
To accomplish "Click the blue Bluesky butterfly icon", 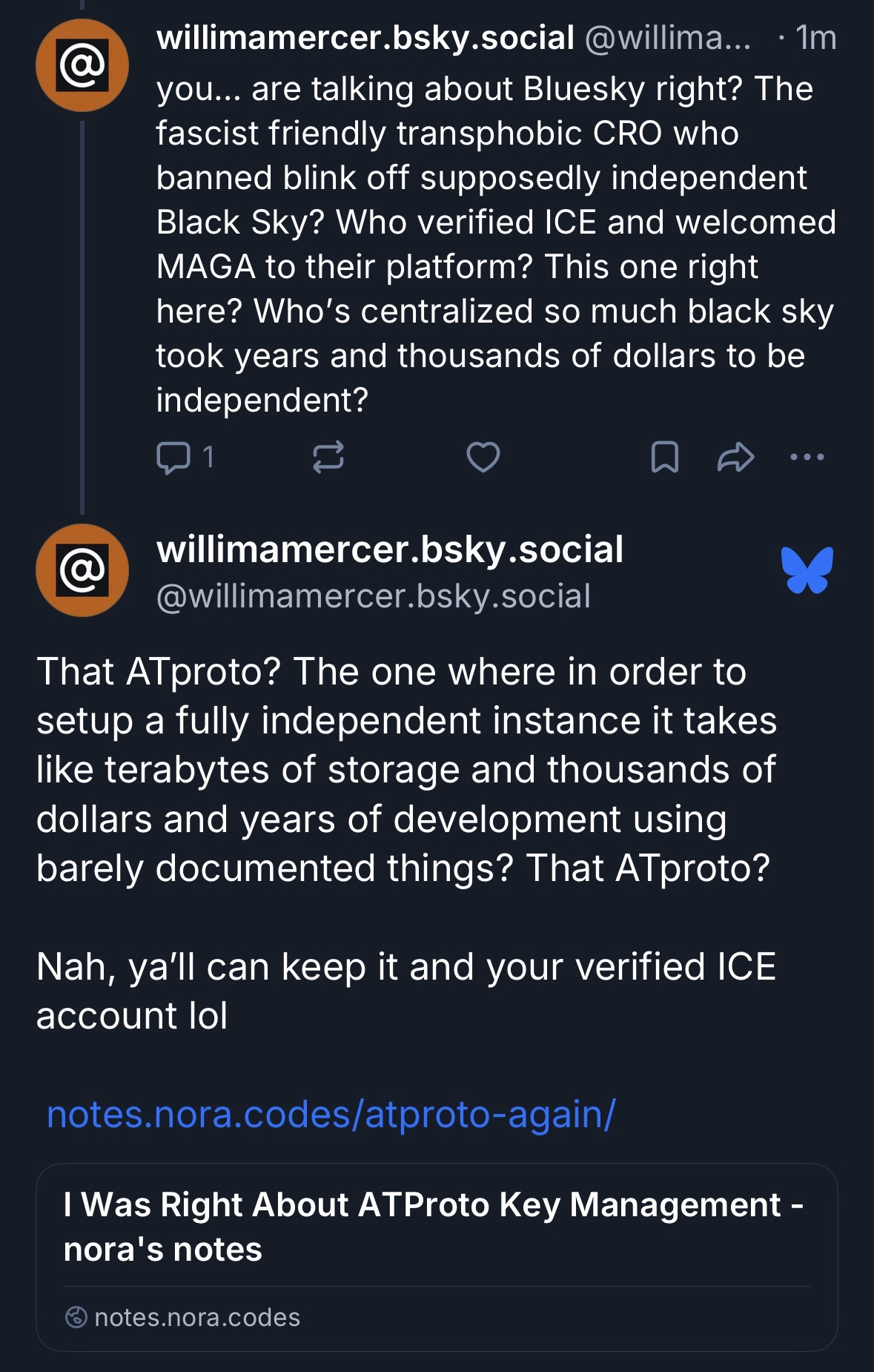I will [x=807, y=570].
